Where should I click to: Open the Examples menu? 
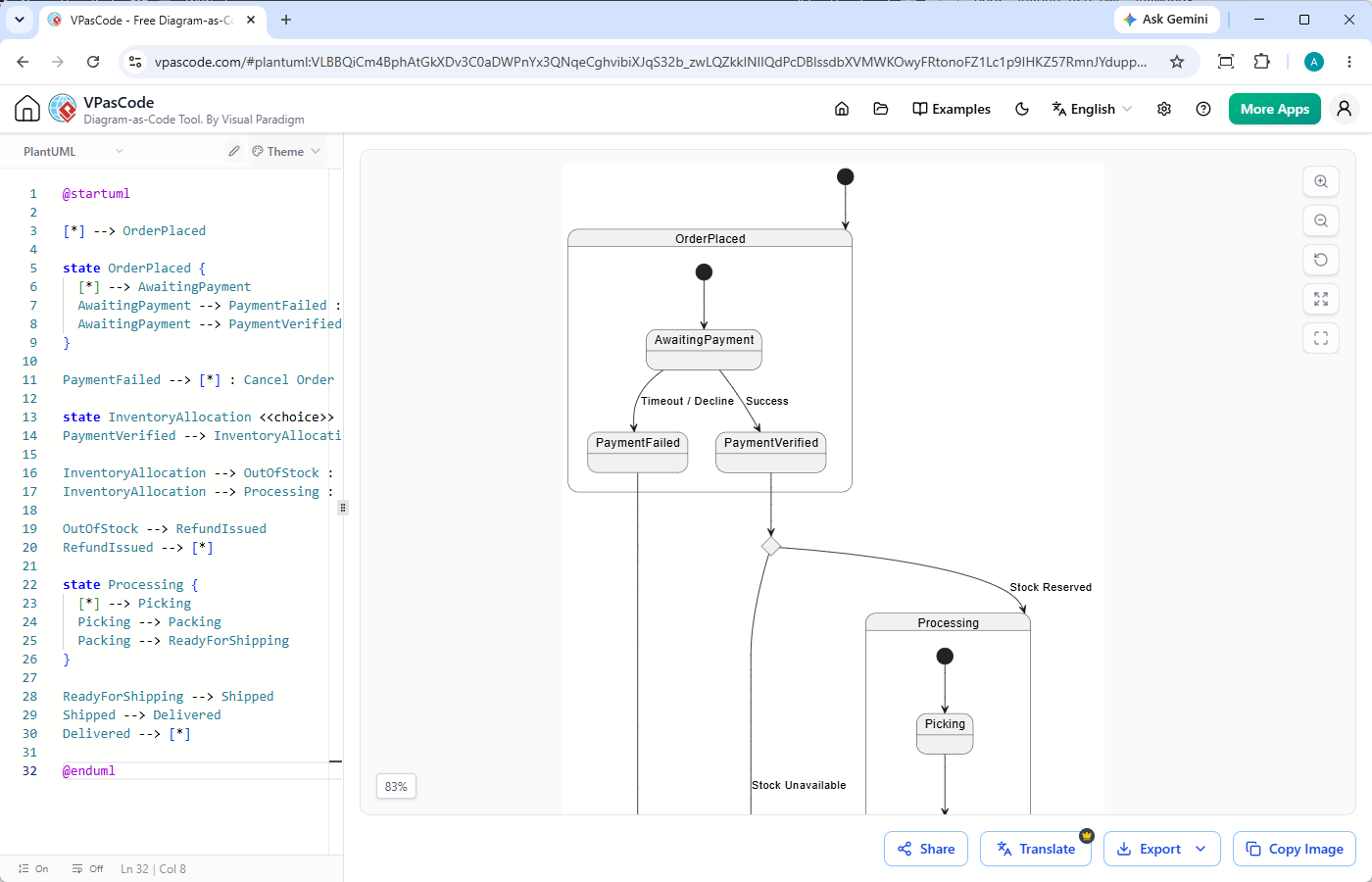[x=952, y=109]
